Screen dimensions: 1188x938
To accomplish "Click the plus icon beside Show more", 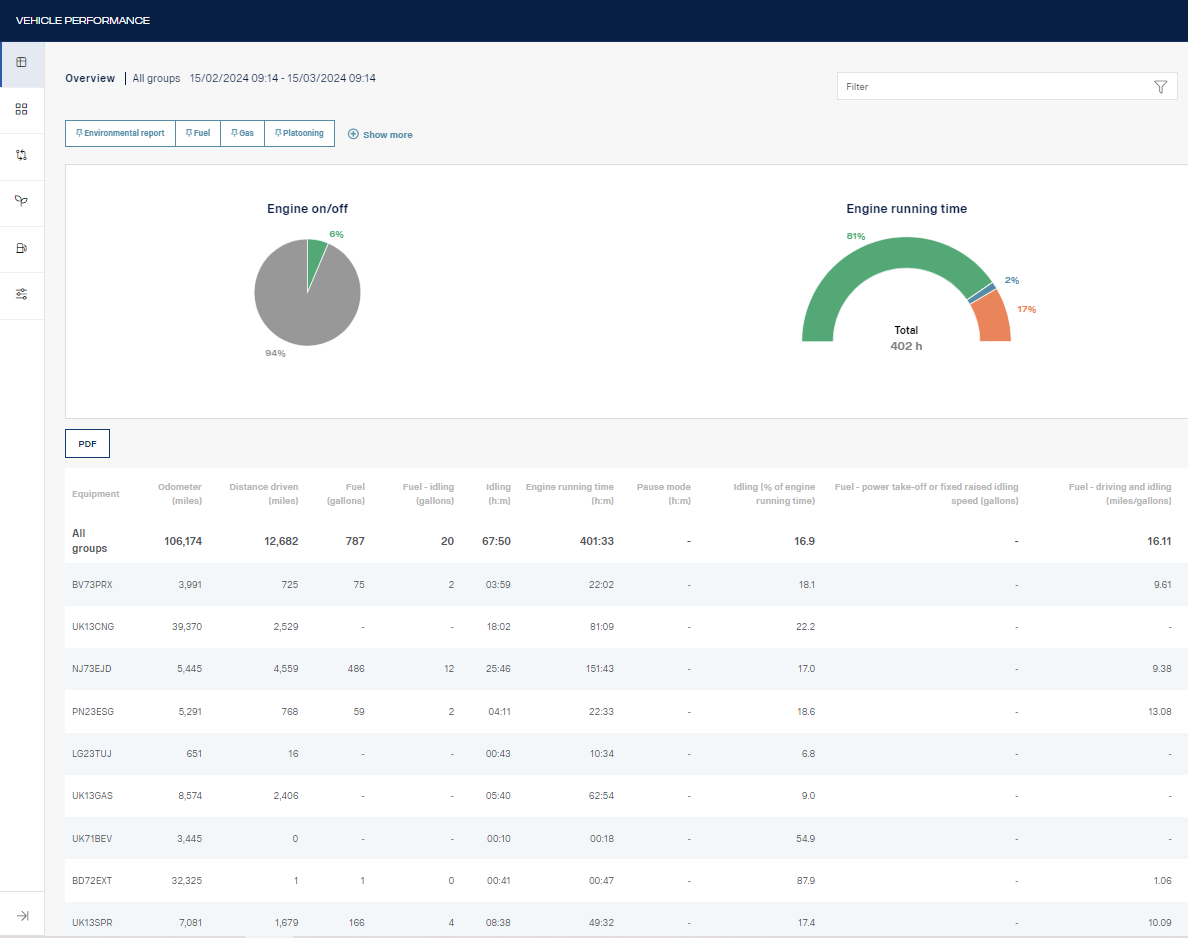I will (353, 134).
